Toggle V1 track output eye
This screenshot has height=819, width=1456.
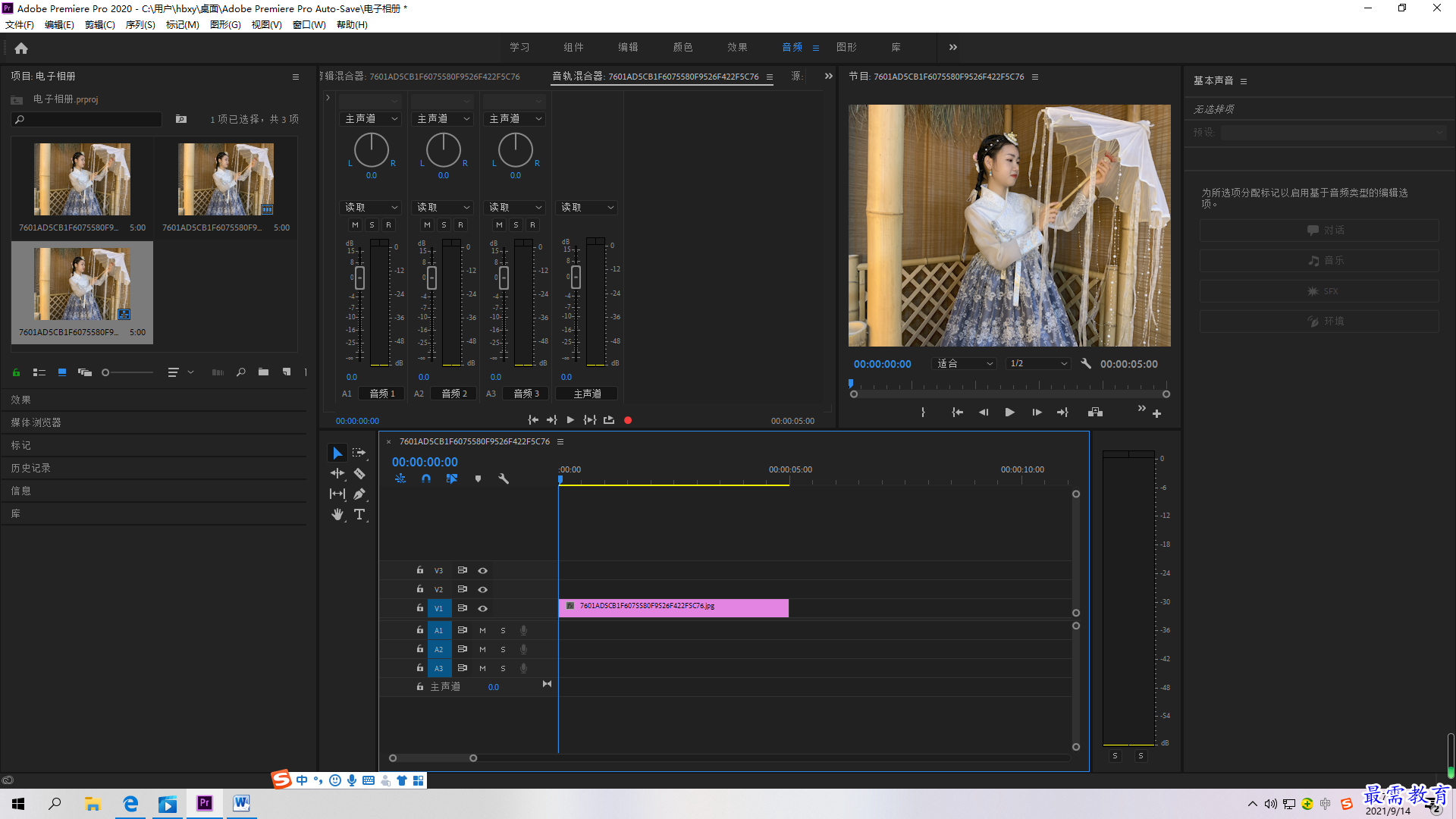point(482,608)
